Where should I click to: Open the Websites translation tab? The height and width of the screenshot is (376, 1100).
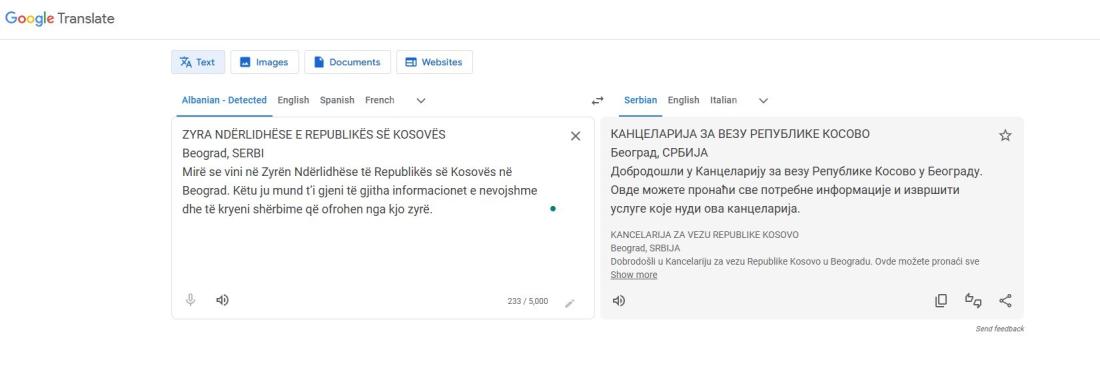coord(434,62)
